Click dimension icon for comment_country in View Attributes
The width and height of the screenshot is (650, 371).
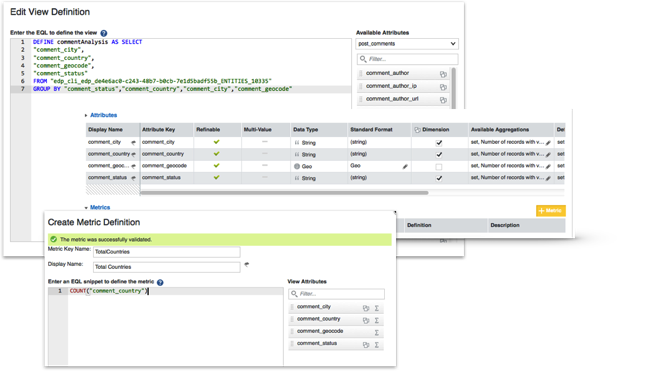tap(366, 320)
